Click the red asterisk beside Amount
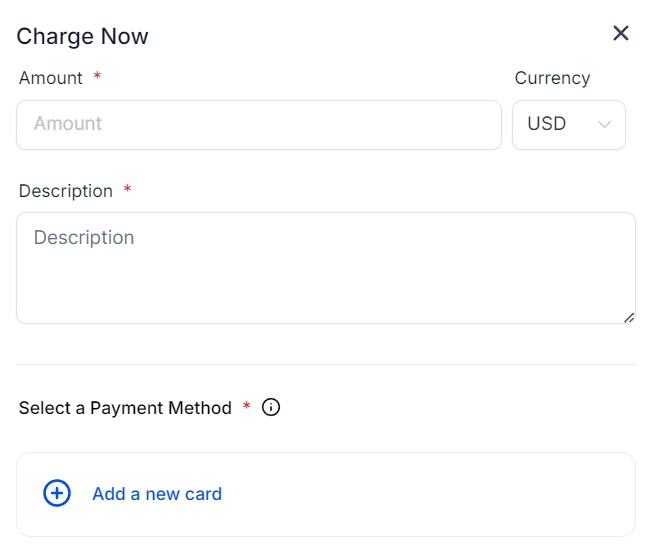 (97, 77)
